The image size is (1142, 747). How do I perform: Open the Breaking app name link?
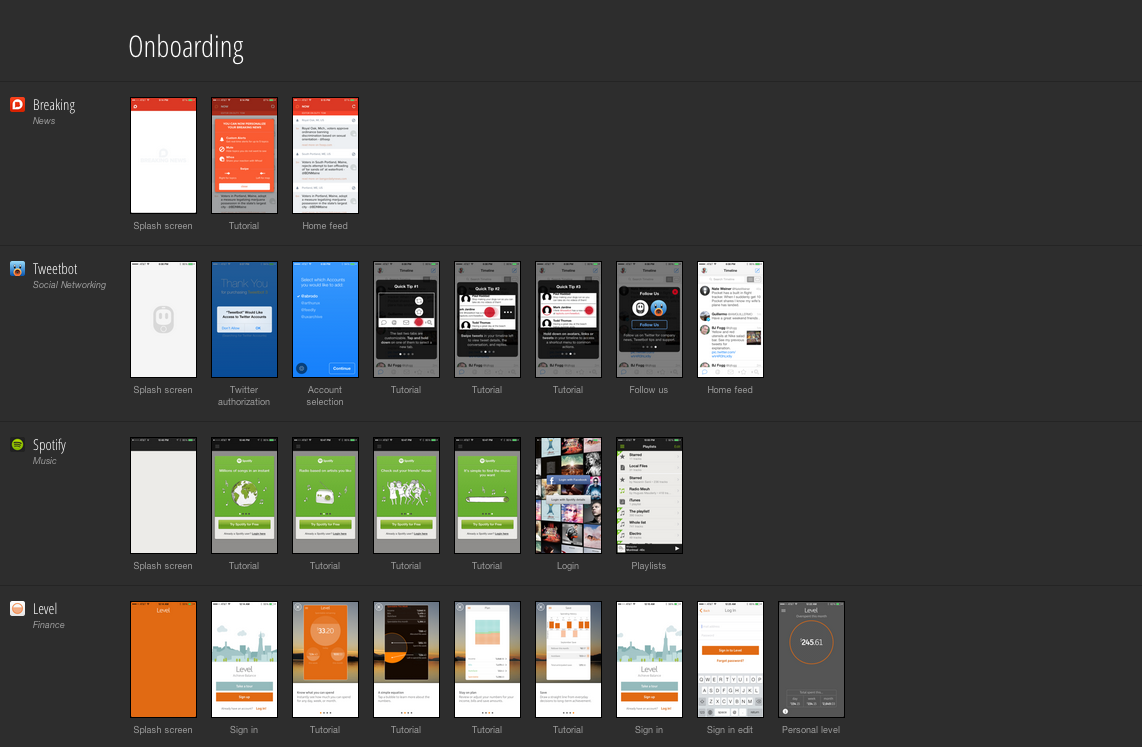click(x=54, y=105)
